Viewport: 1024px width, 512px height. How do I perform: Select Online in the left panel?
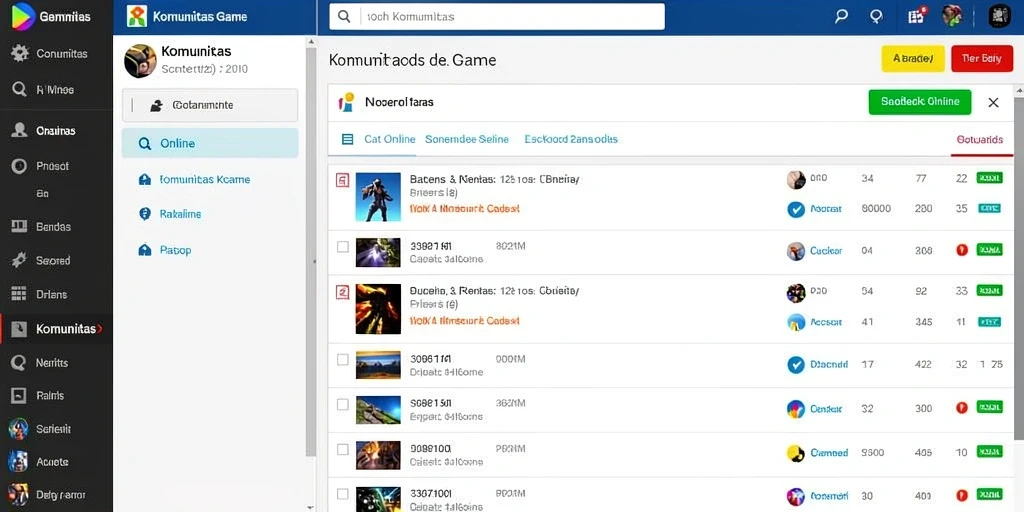(x=210, y=143)
